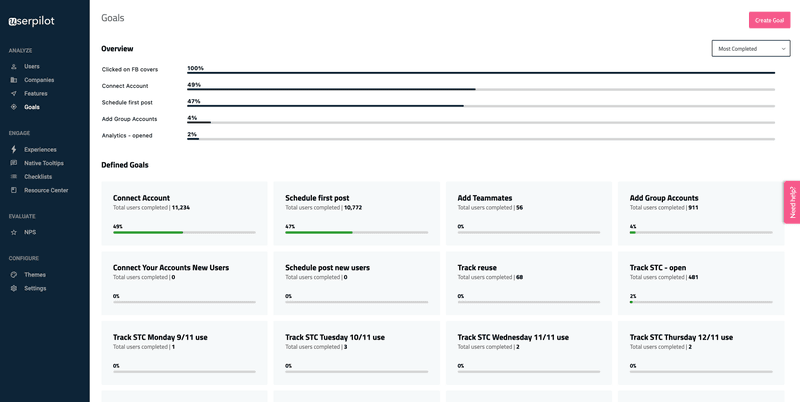Open Themes configuration
800x402 pixels.
click(x=35, y=274)
